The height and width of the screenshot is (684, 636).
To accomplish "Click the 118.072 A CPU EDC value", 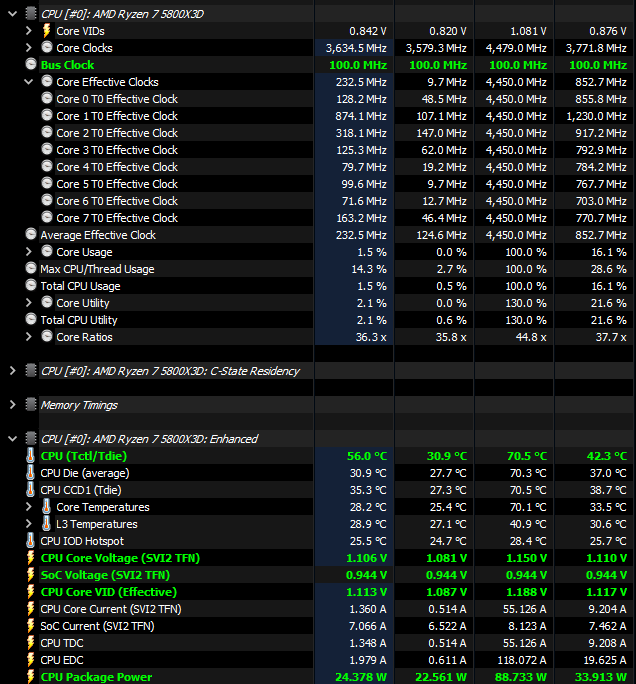I will (522, 660).
